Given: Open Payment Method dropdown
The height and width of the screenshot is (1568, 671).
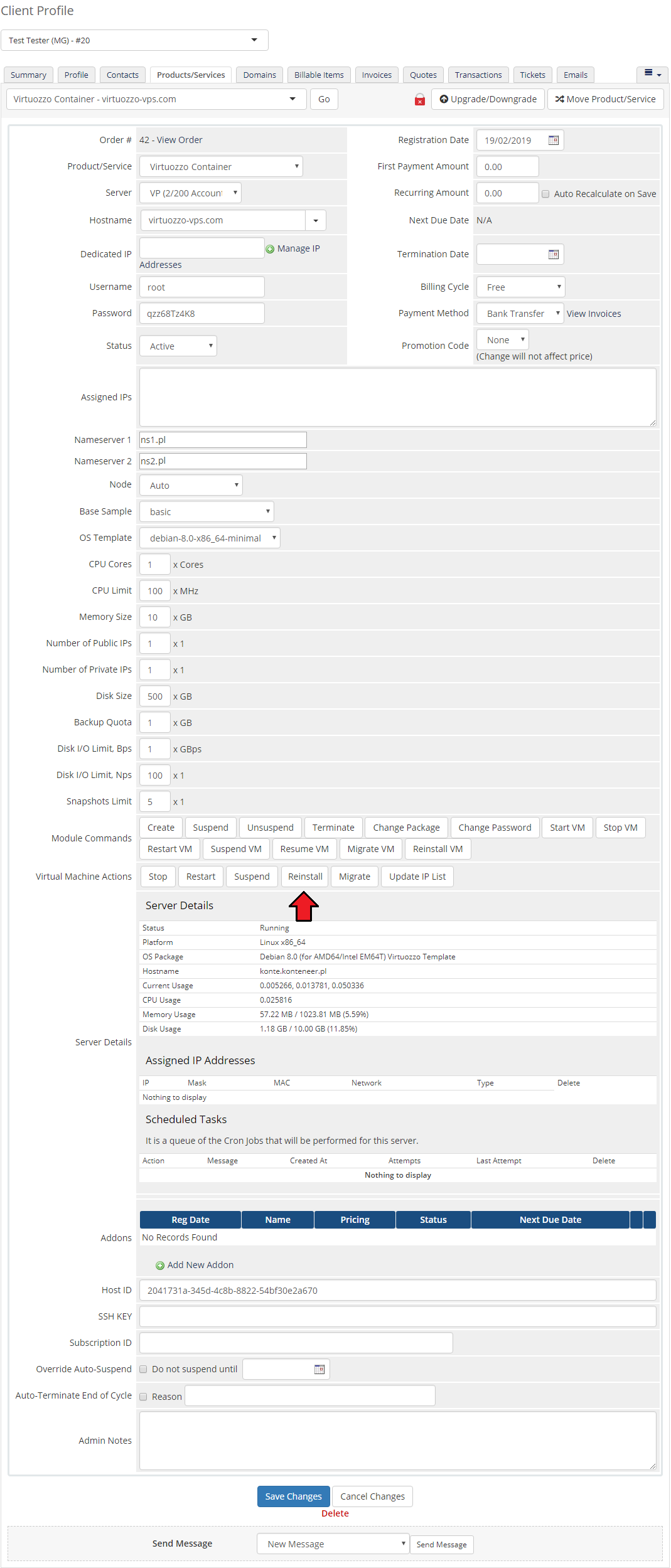Looking at the screenshot, I should [x=520, y=313].
